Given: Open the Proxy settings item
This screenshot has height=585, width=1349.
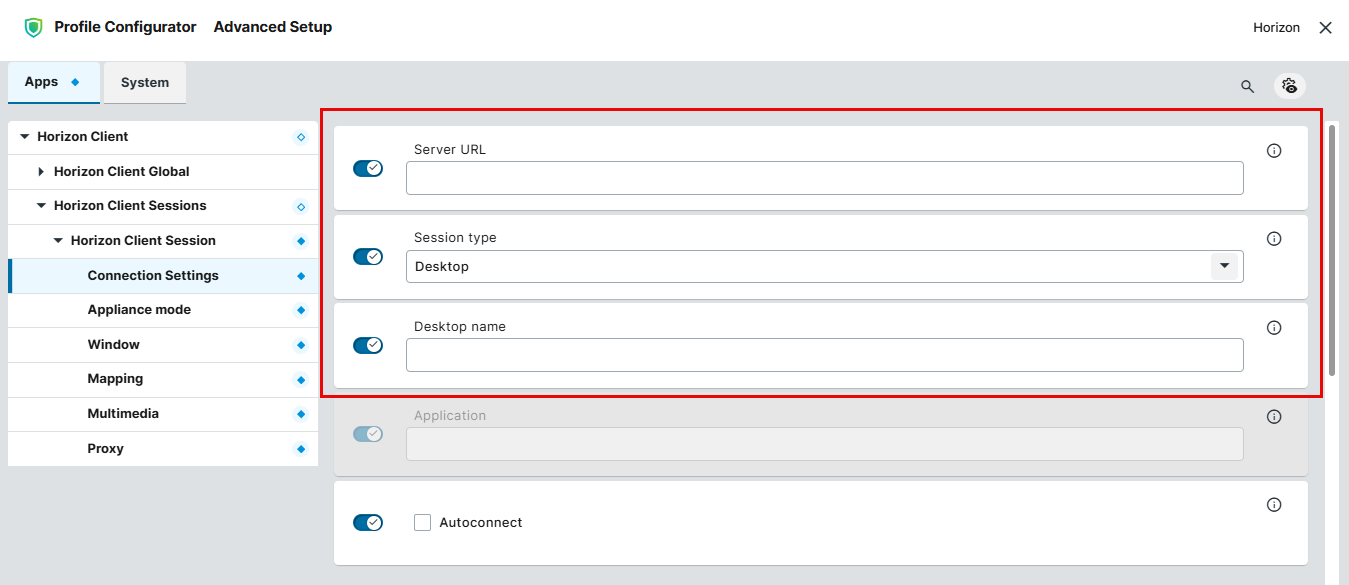Looking at the screenshot, I should point(163,449).
